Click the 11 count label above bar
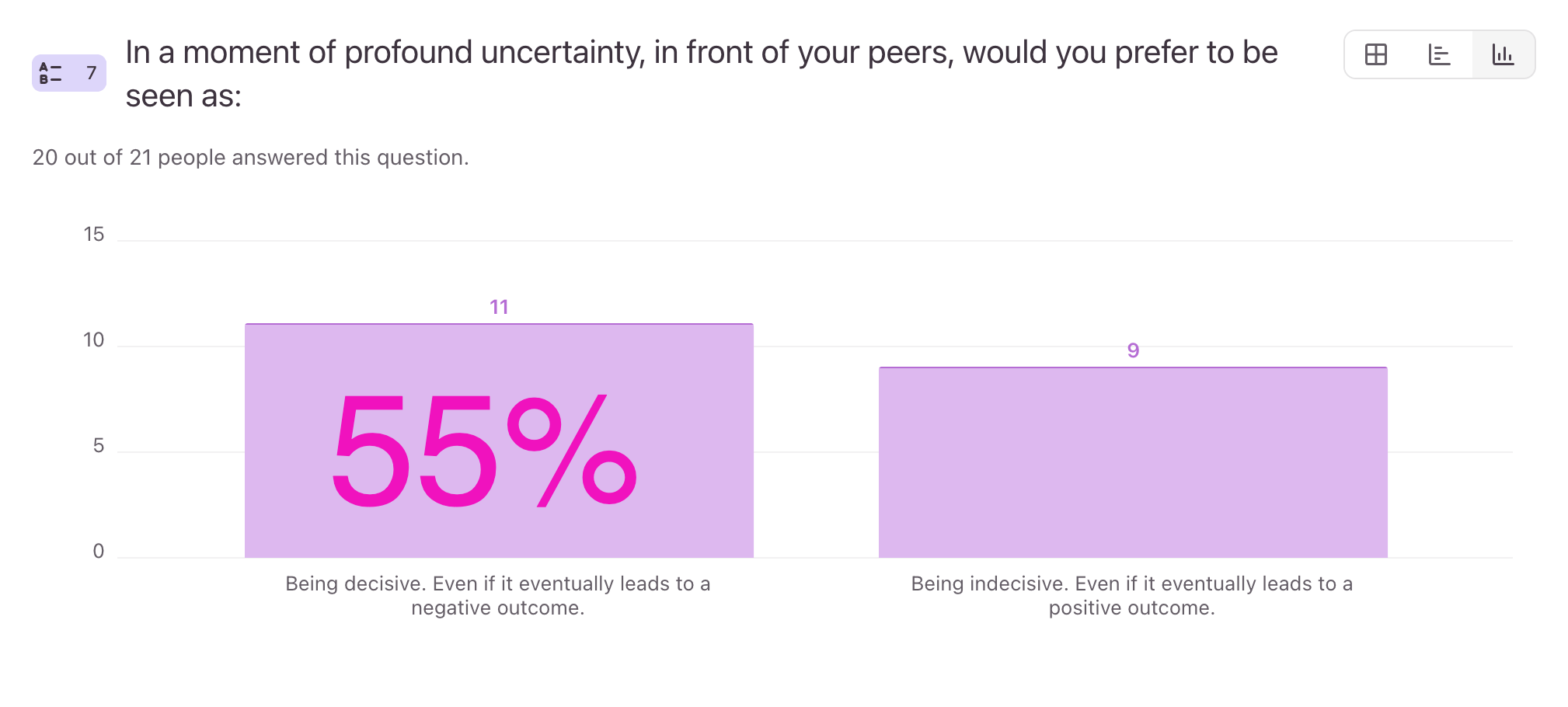Screen dimensions: 1568x707 [499, 307]
